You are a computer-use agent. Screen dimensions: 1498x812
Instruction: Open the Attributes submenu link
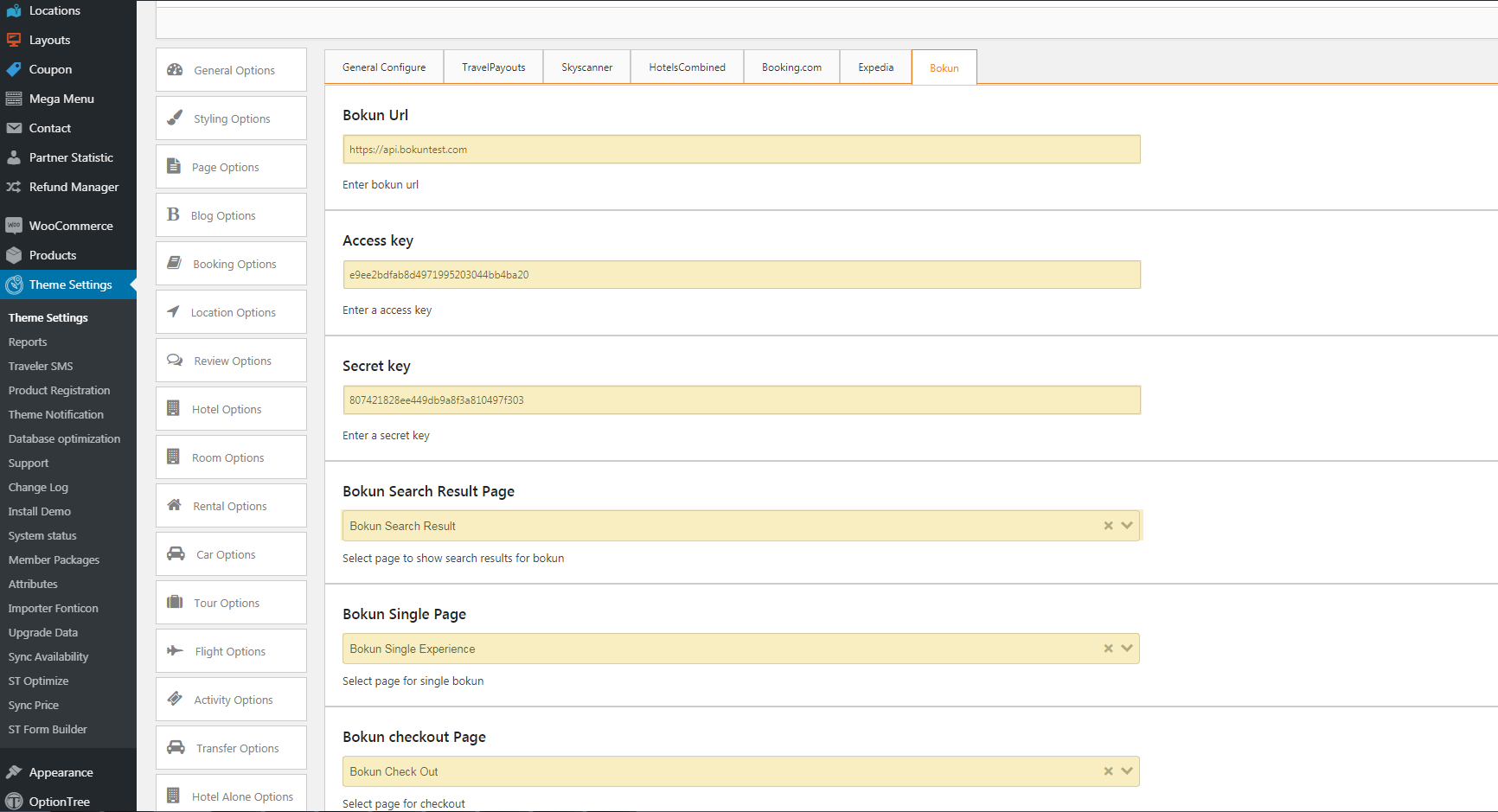[x=33, y=585]
